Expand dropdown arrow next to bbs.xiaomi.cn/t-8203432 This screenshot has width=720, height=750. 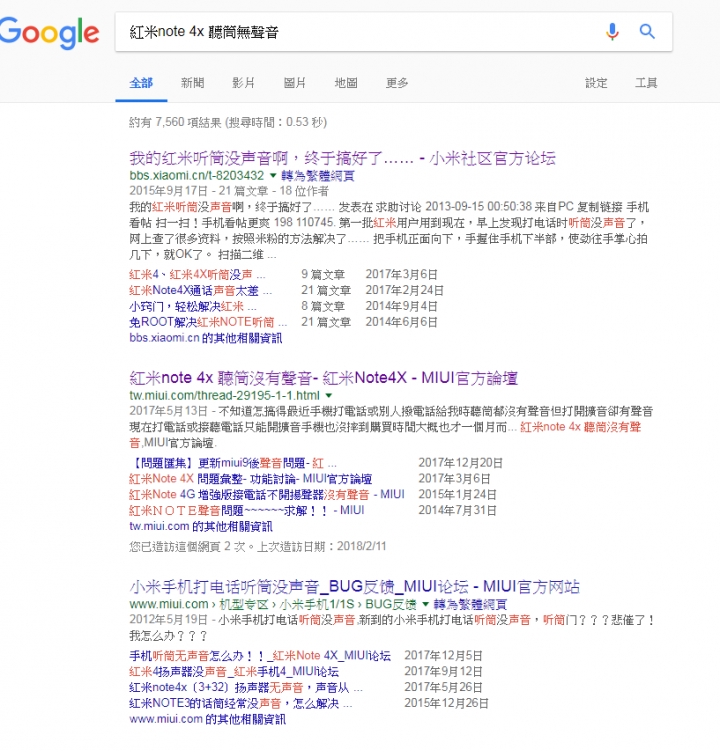point(273,176)
